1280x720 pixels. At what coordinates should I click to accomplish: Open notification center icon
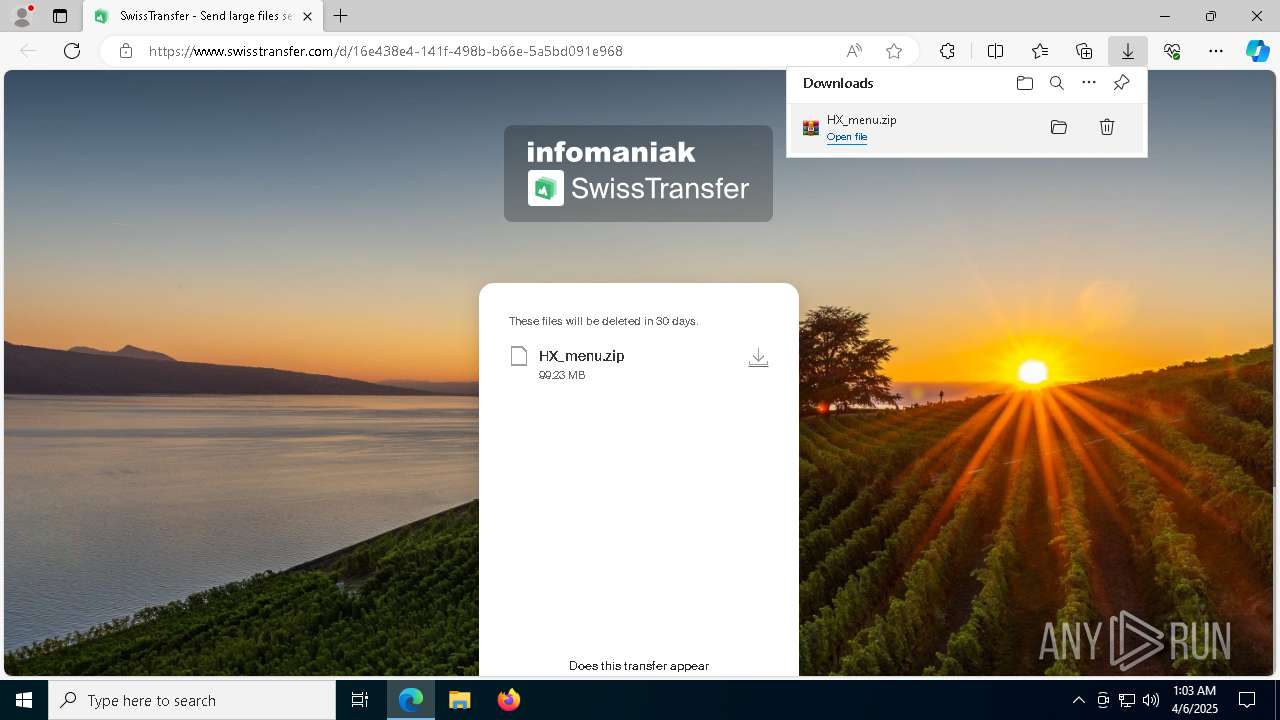1248,700
